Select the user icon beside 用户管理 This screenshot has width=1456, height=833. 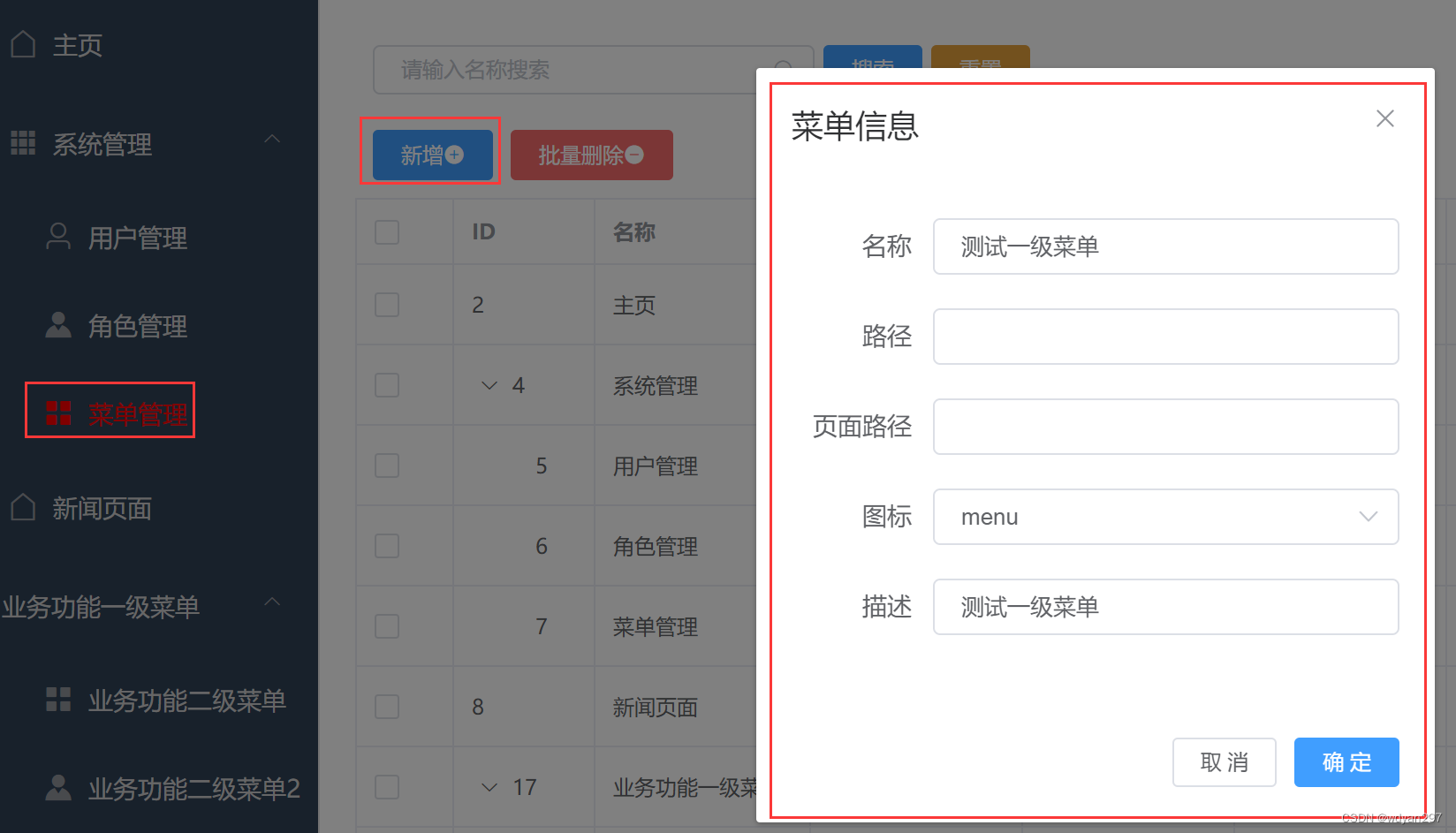click(x=57, y=236)
